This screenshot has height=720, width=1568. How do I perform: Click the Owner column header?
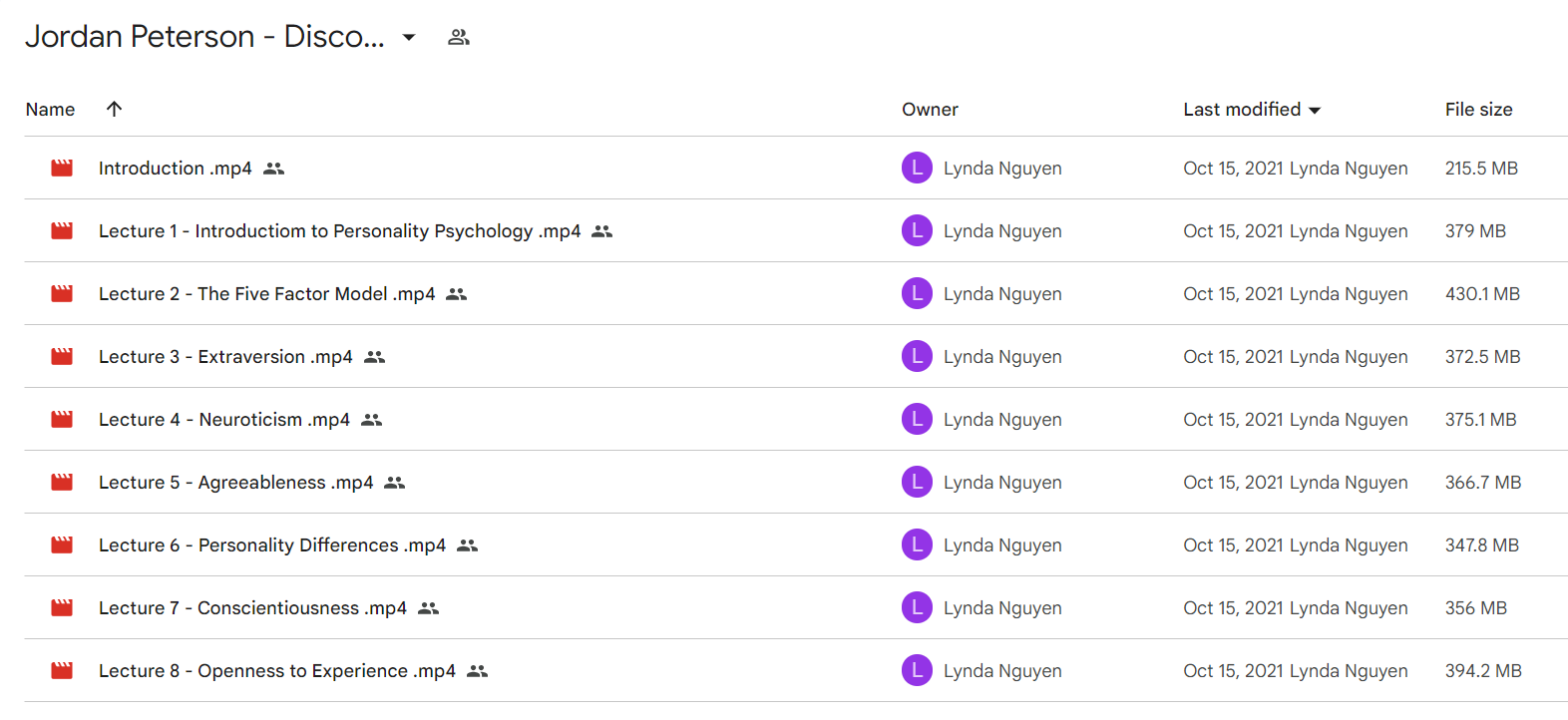pos(930,110)
